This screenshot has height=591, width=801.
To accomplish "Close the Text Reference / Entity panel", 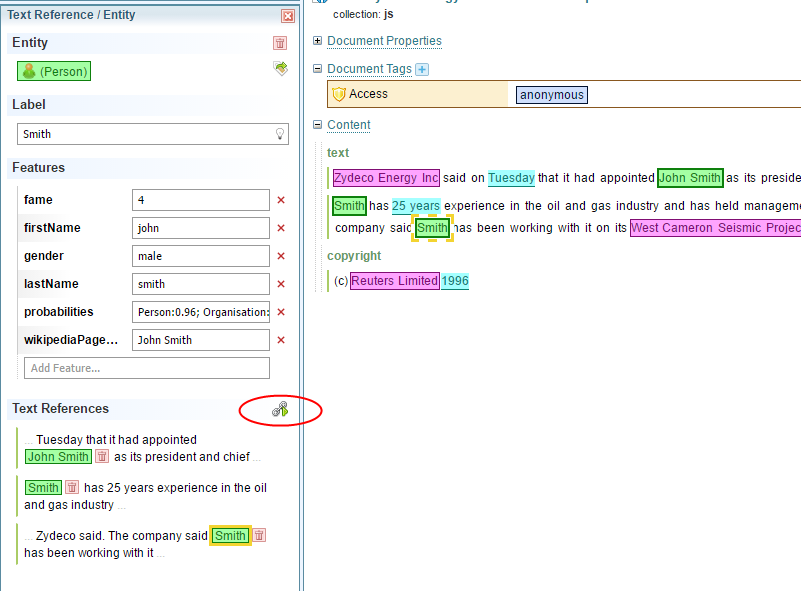I will tap(288, 16).
